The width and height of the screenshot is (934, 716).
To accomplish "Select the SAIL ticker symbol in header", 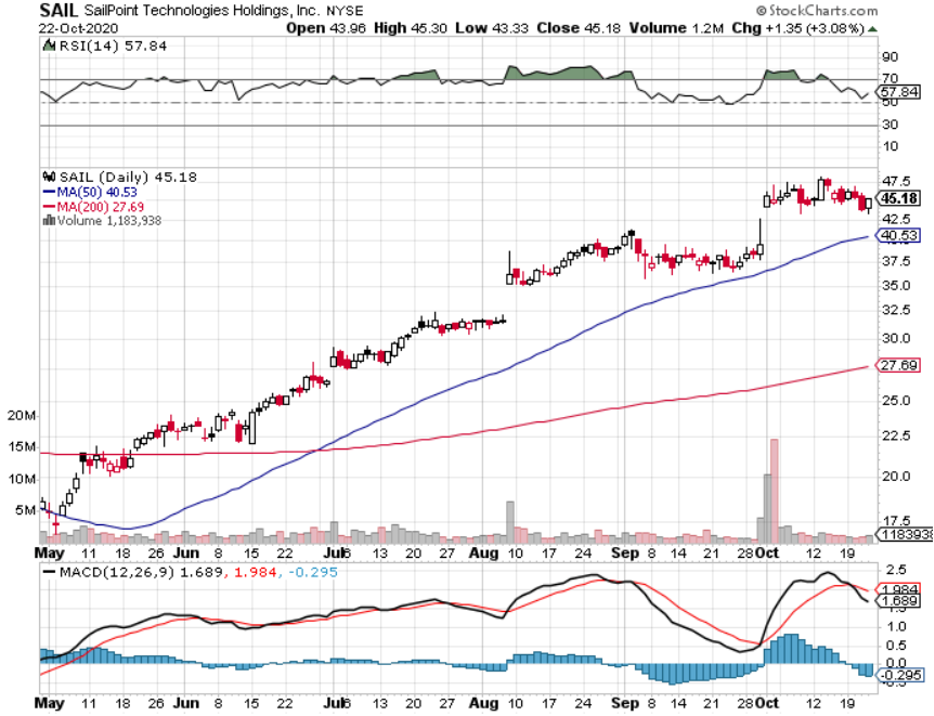I will 58,10.
